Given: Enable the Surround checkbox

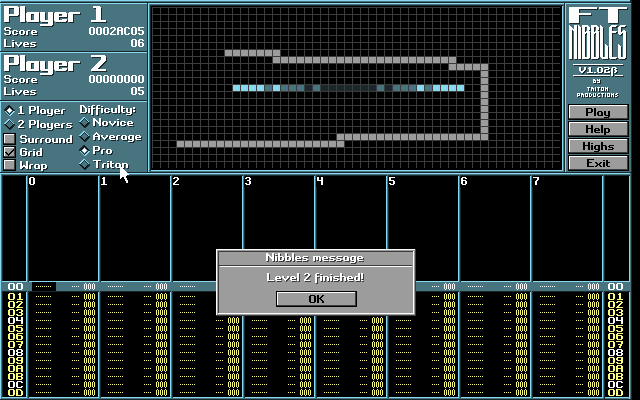Looking at the screenshot, I should pyautogui.click(x=10, y=139).
